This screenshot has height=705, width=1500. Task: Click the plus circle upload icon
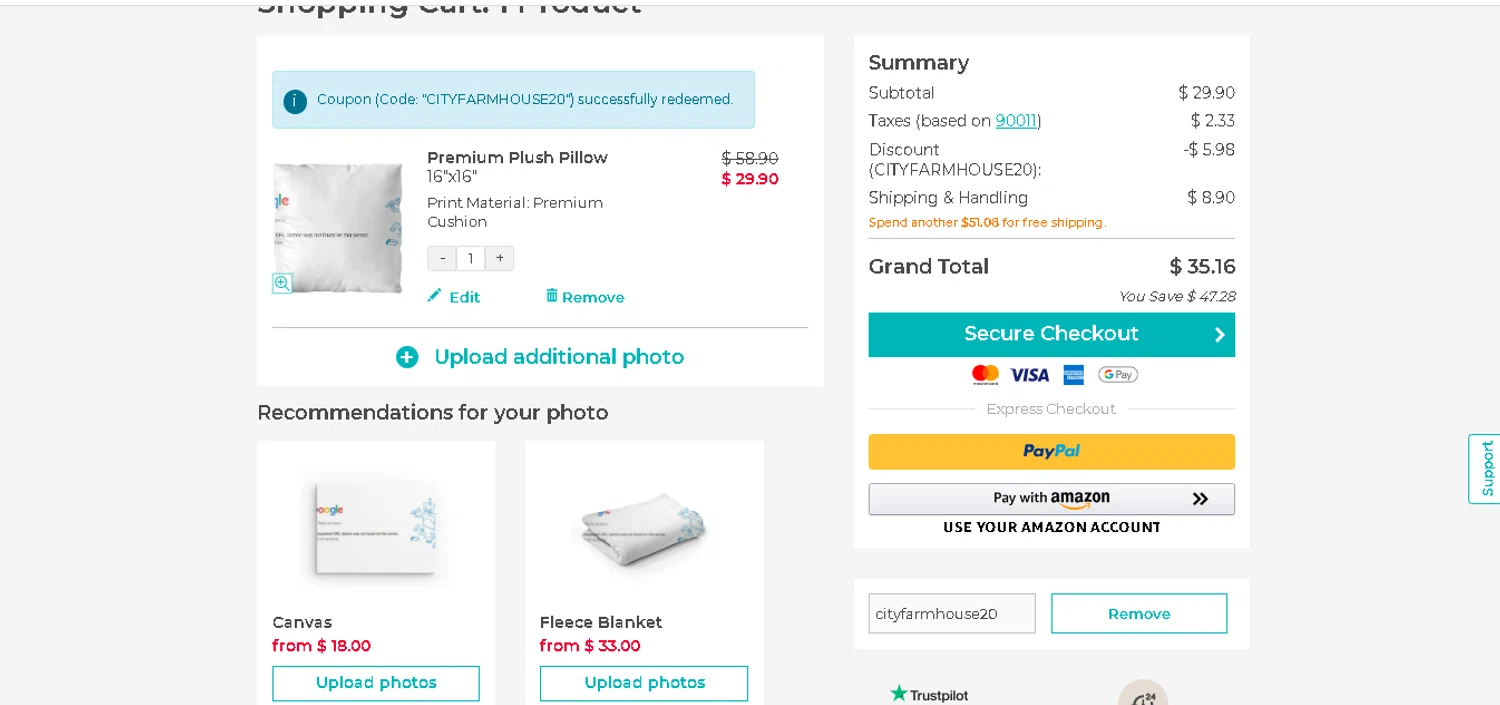pyautogui.click(x=407, y=357)
